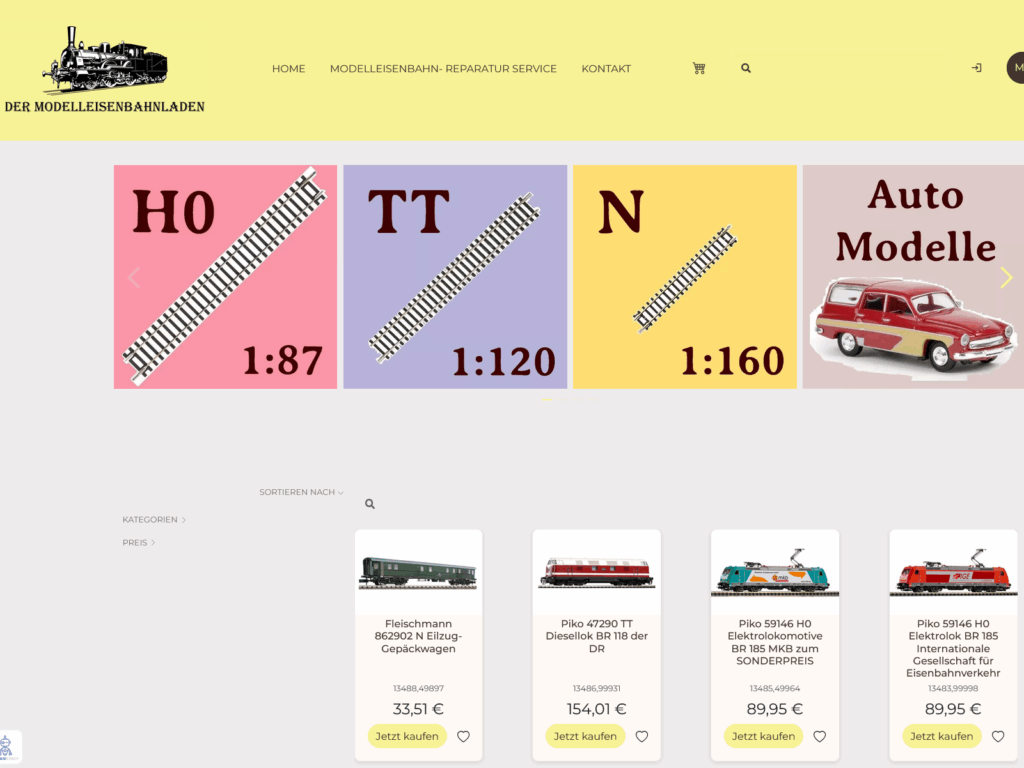The height and width of the screenshot is (768, 1024).
Task: Open the BR 185 MKB zum SONDERPREIS title
Action: click(x=775, y=642)
